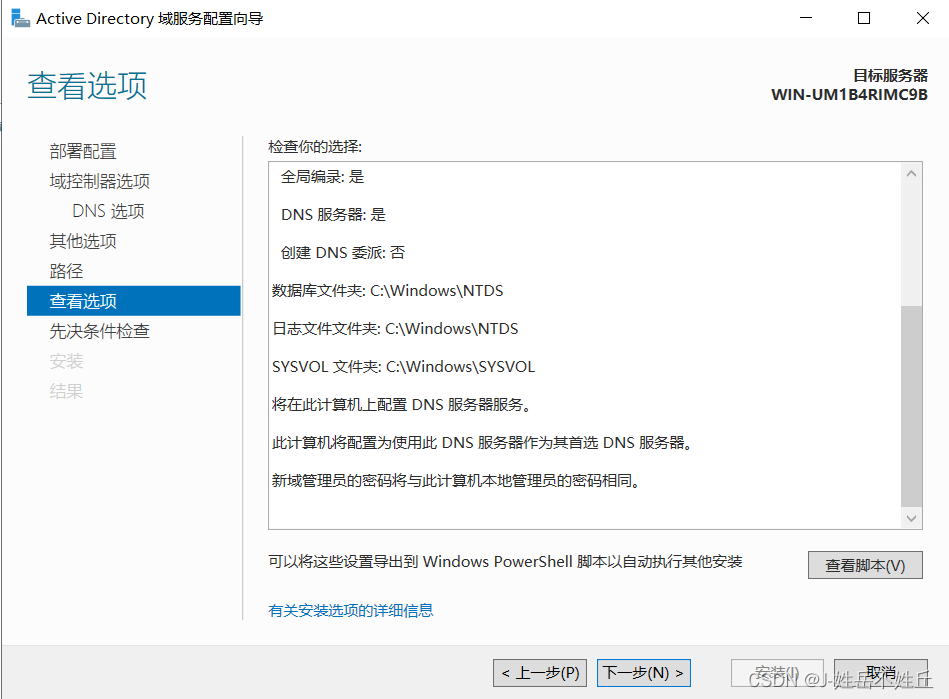The height and width of the screenshot is (699, 949).
Task: Click target server name WIN-UM1B4RIMC9B
Action: [849, 95]
